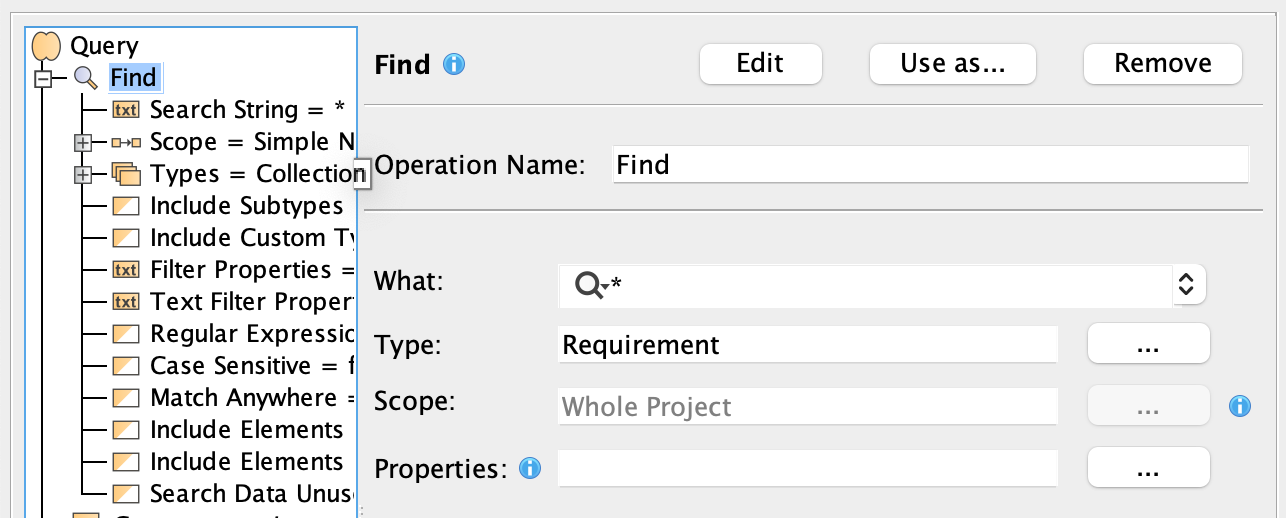This screenshot has width=1286, height=518.
Task: Expand the Scope node in tree
Action: click(84, 142)
